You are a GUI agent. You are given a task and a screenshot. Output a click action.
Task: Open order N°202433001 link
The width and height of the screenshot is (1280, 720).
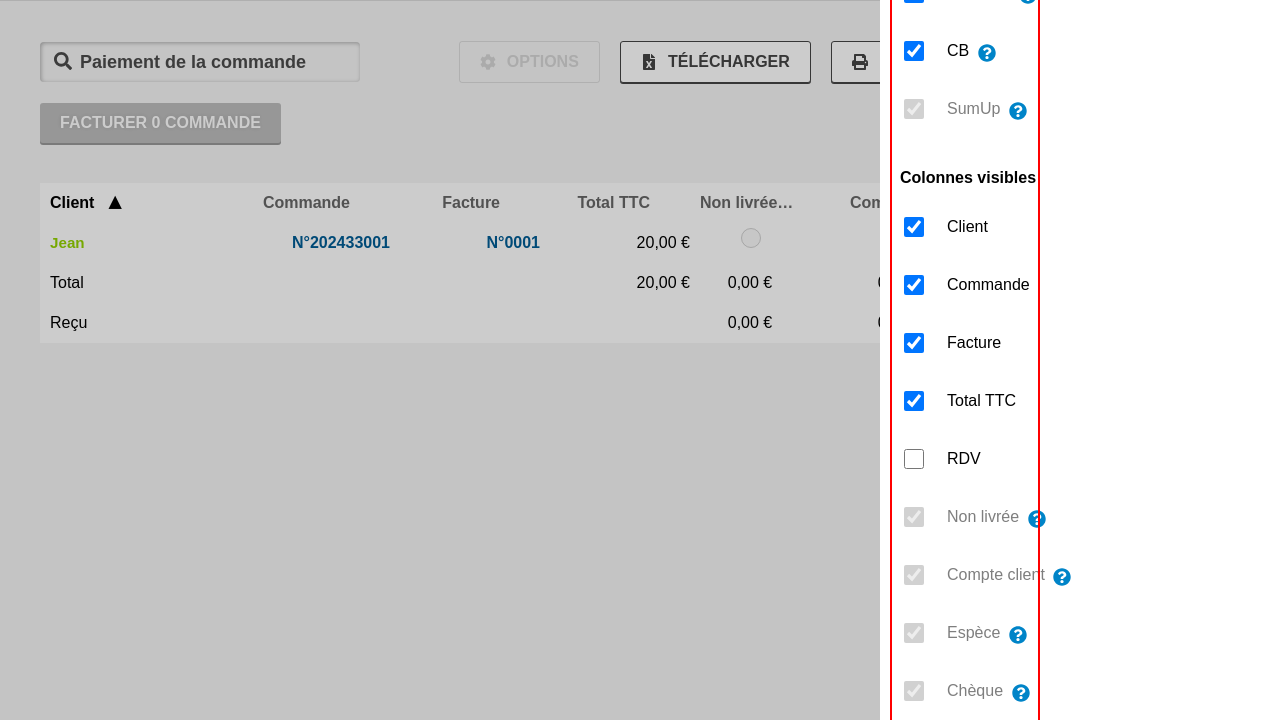341,243
